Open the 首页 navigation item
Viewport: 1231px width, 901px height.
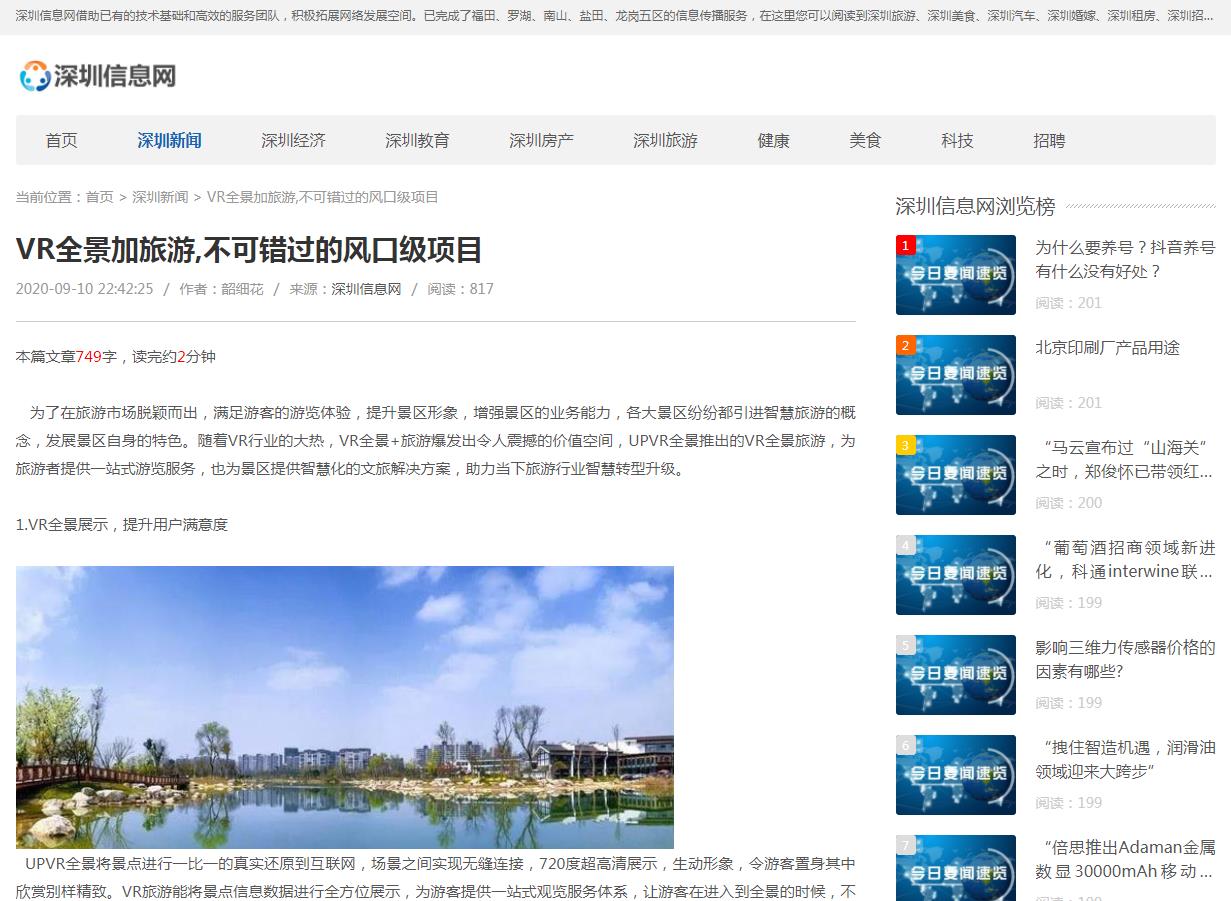(x=61, y=140)
